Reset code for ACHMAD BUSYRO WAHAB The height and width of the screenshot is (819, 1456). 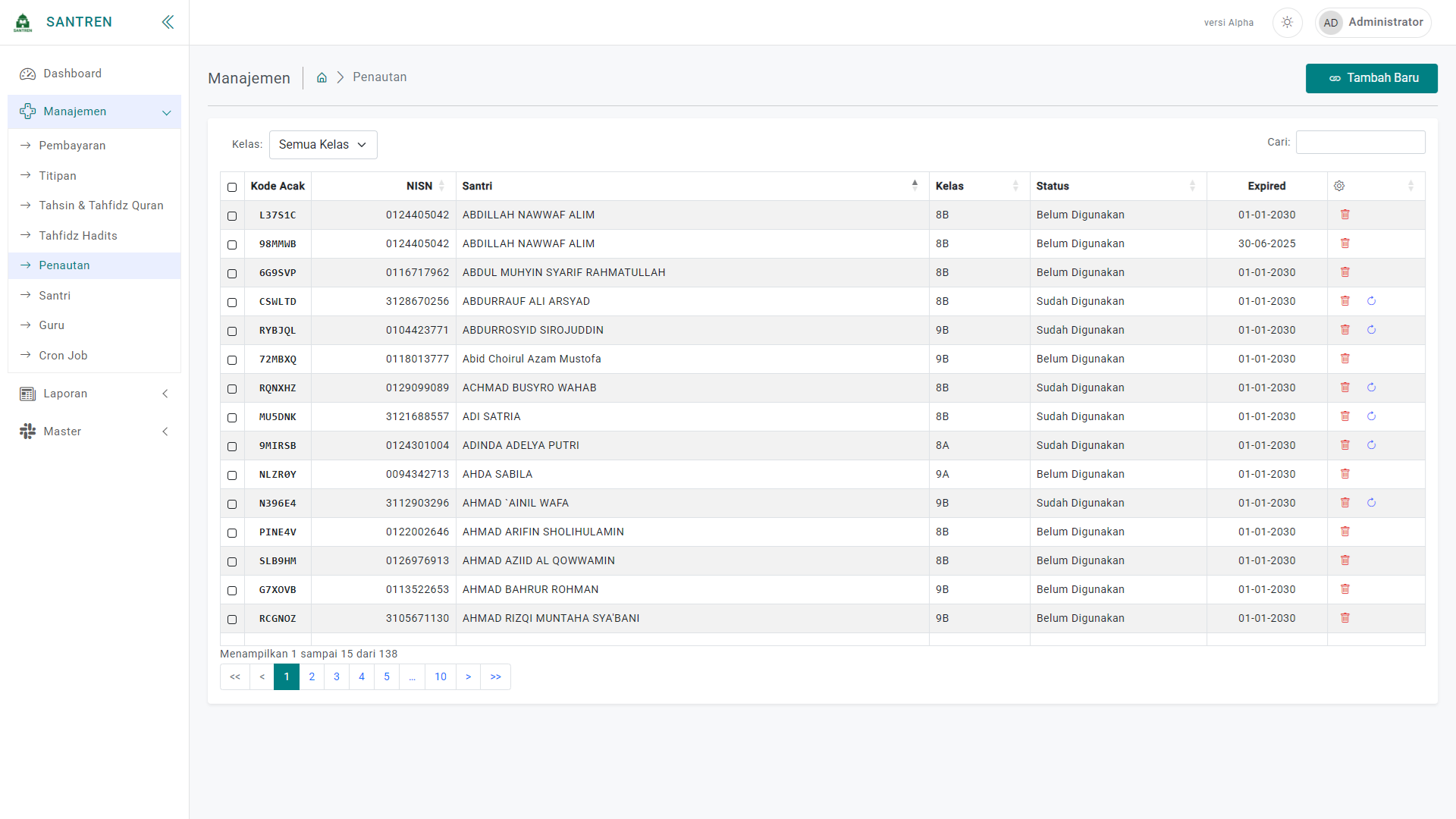[x=1371, y=388]
